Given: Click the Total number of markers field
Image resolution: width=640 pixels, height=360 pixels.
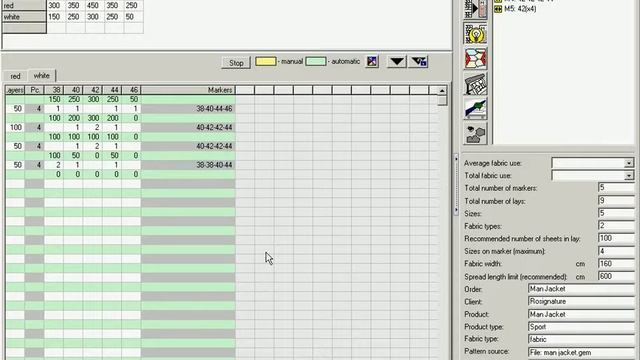Looking at the screenshot, I should click(x=616, y=188).
